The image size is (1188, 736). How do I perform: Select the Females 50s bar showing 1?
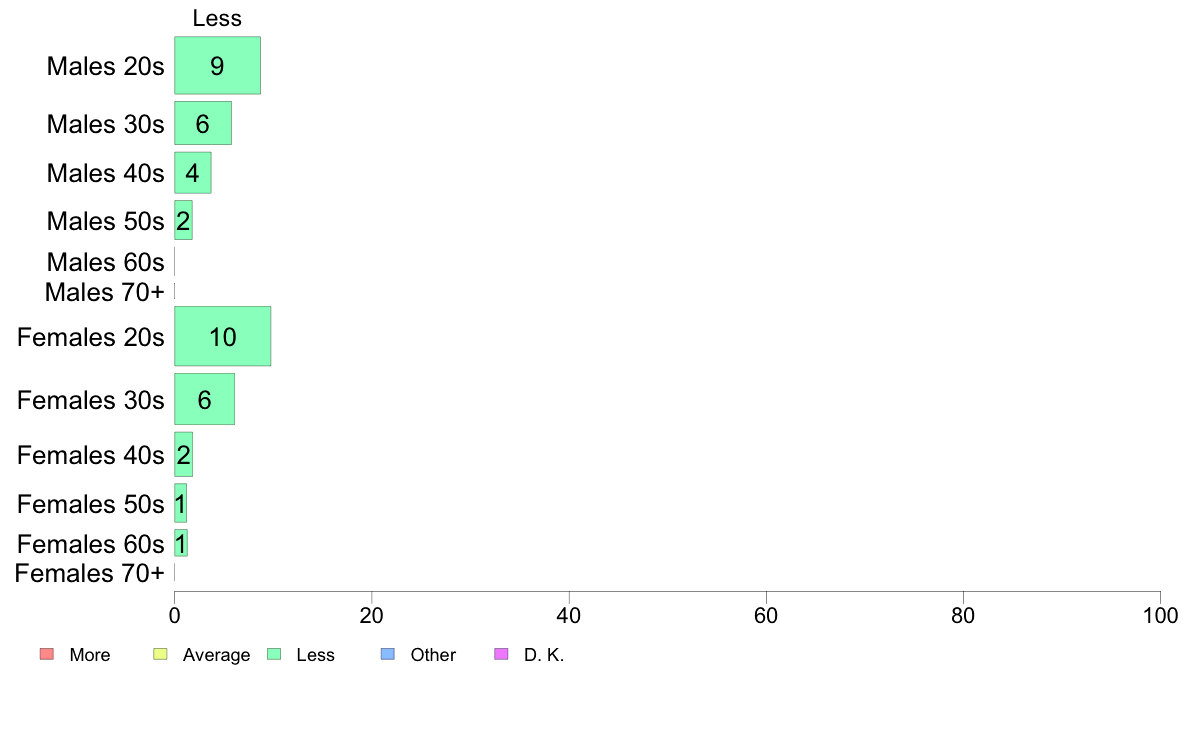[x=180, y=503]
